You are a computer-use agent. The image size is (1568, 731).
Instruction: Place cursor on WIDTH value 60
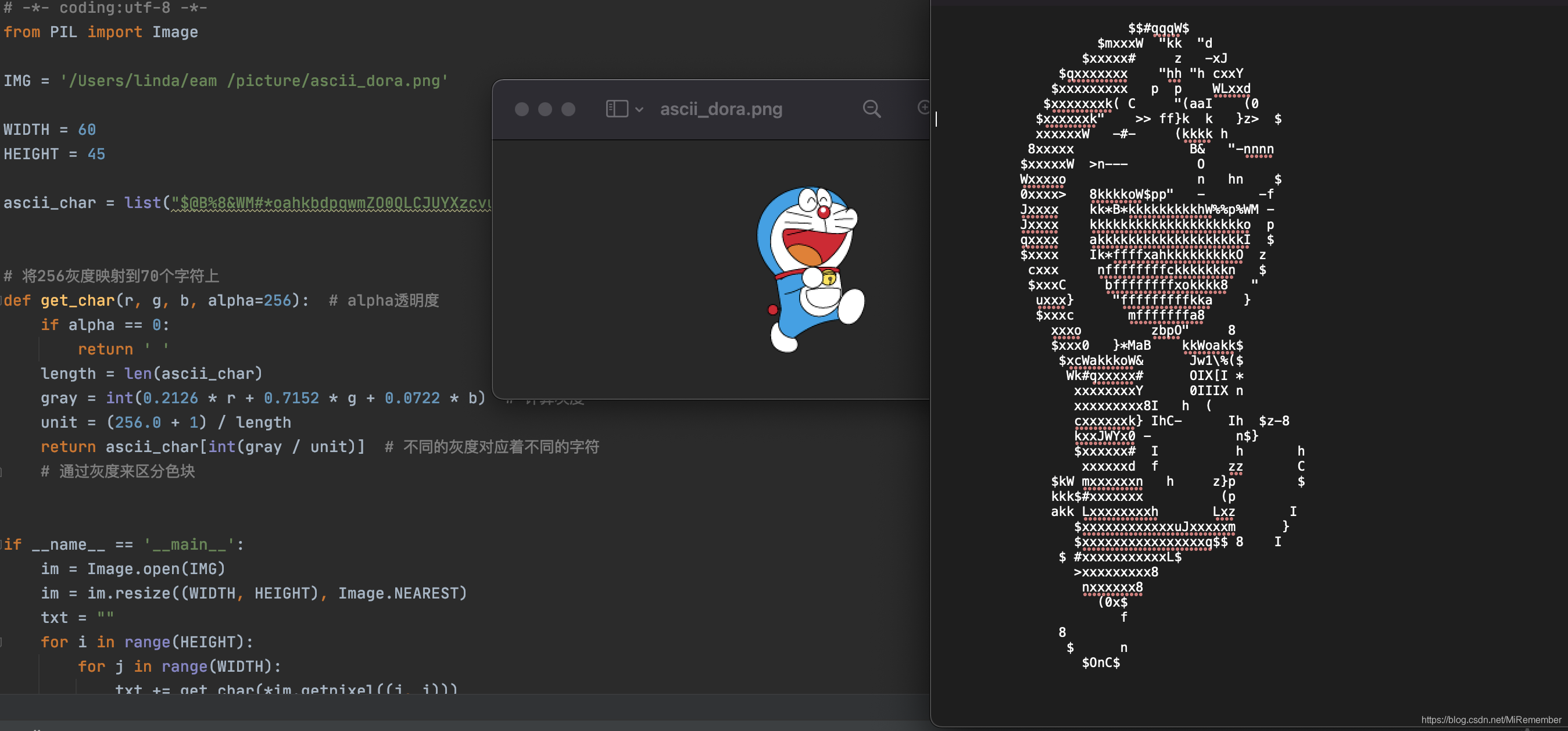tap(87, 130)
